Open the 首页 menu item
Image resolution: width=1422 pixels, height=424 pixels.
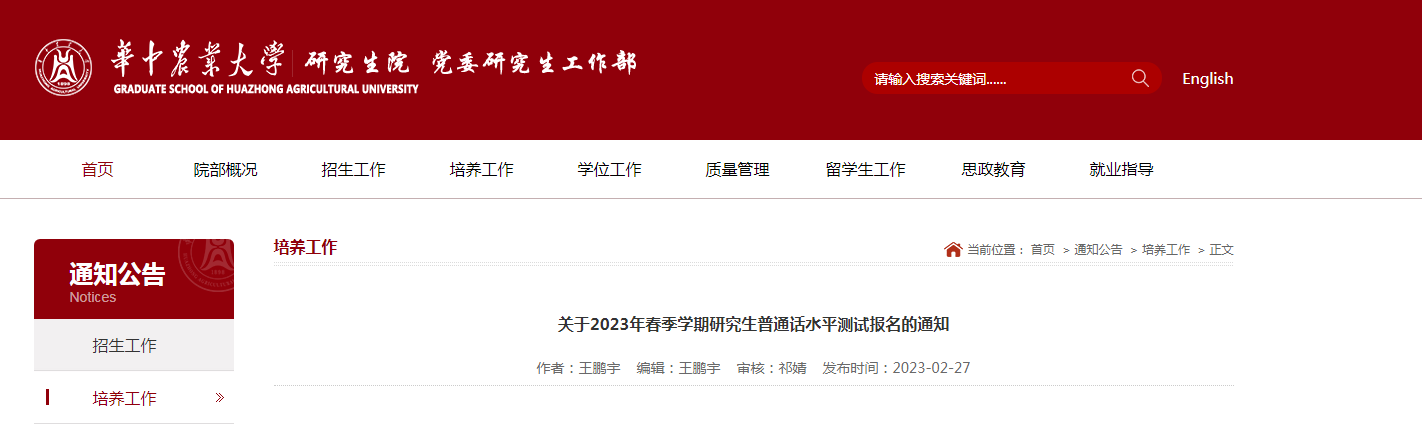pyautogui.click(x=98, y=170)
